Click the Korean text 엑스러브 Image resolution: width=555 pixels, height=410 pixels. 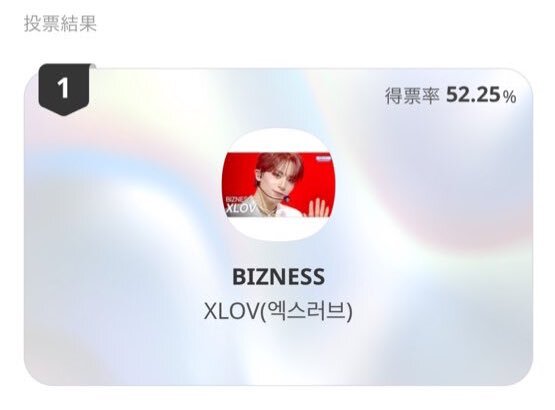pyautogui.click(x=306, y=311)
